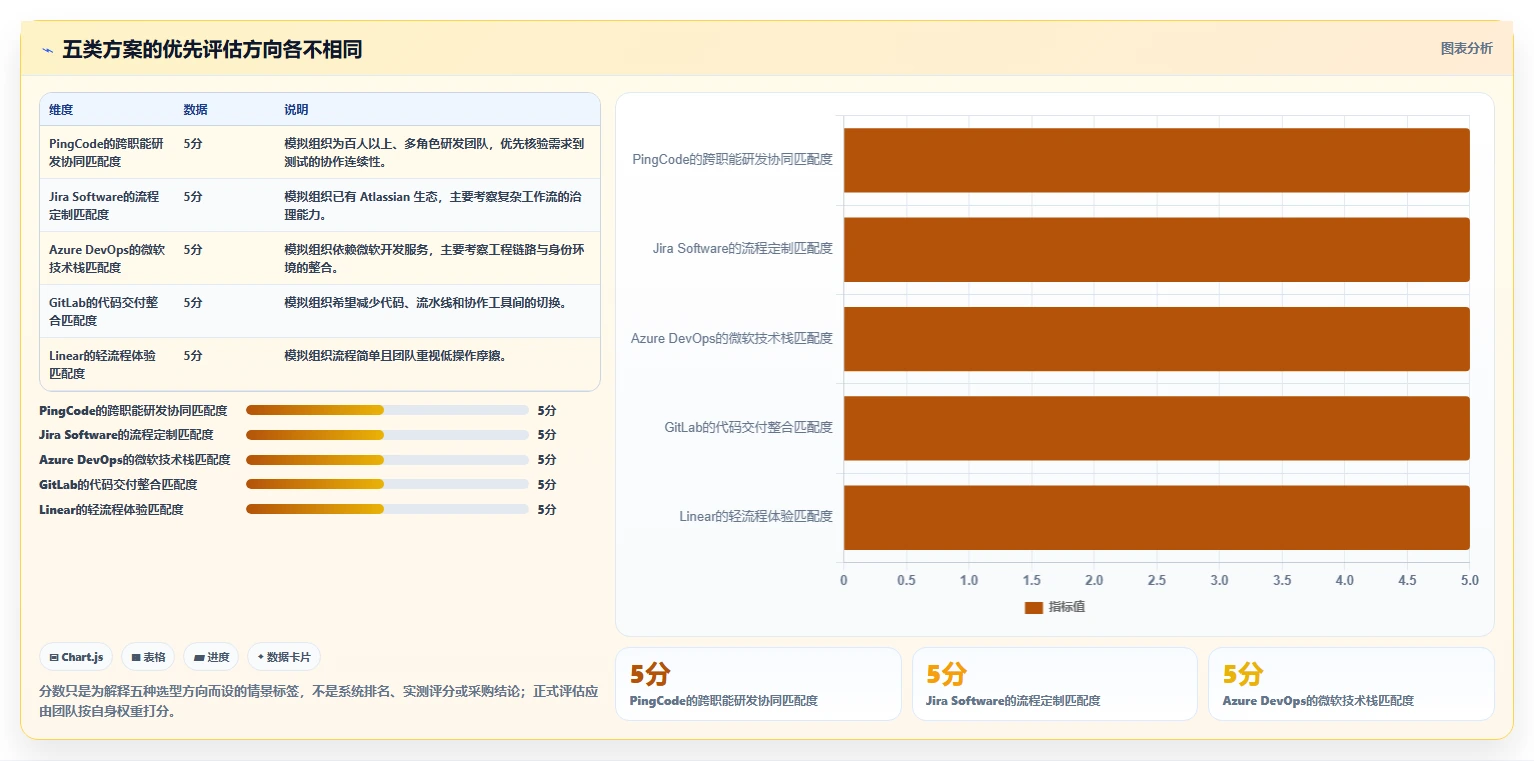This screenshot has width=1534, height=761.
Task: Click the Linear progress bar
Action: pyautogui.click(x=387, y=509)
